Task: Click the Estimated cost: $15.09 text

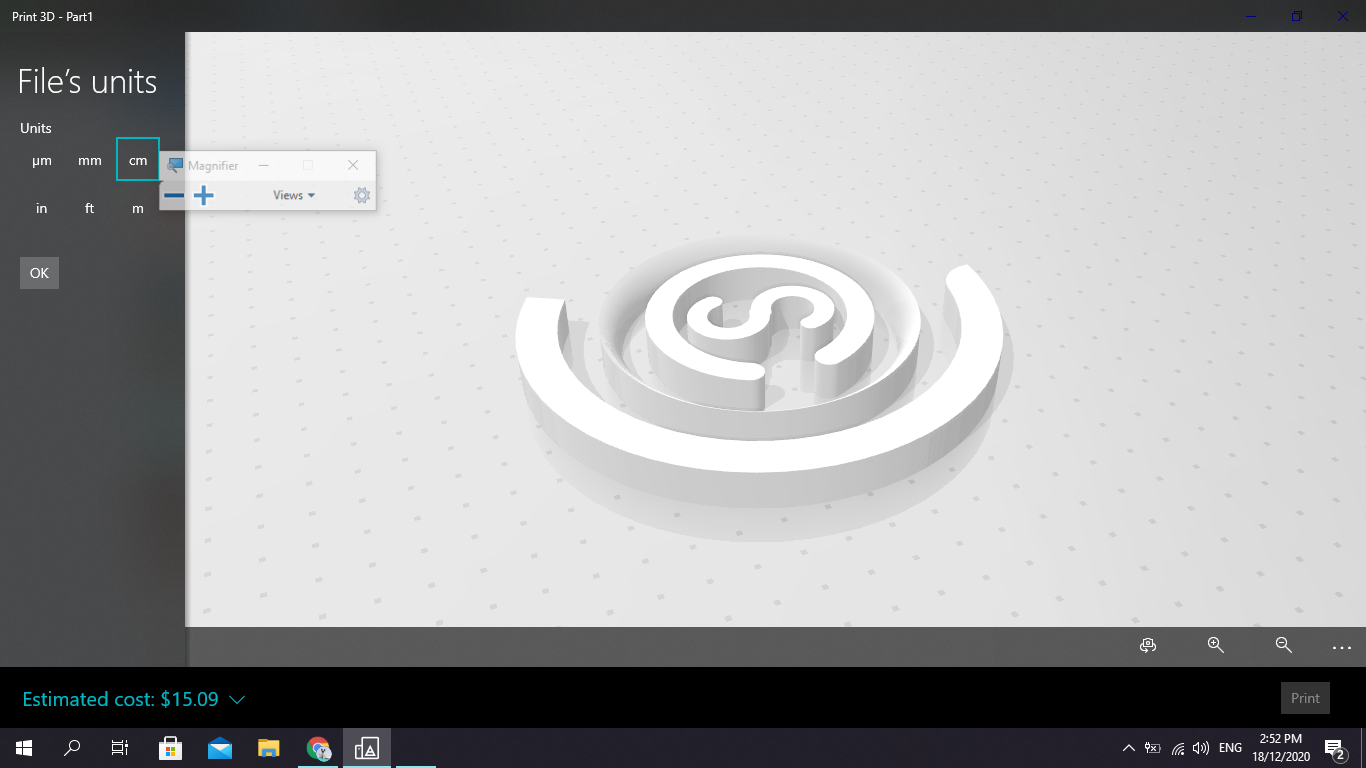Action: coord(120,699)
